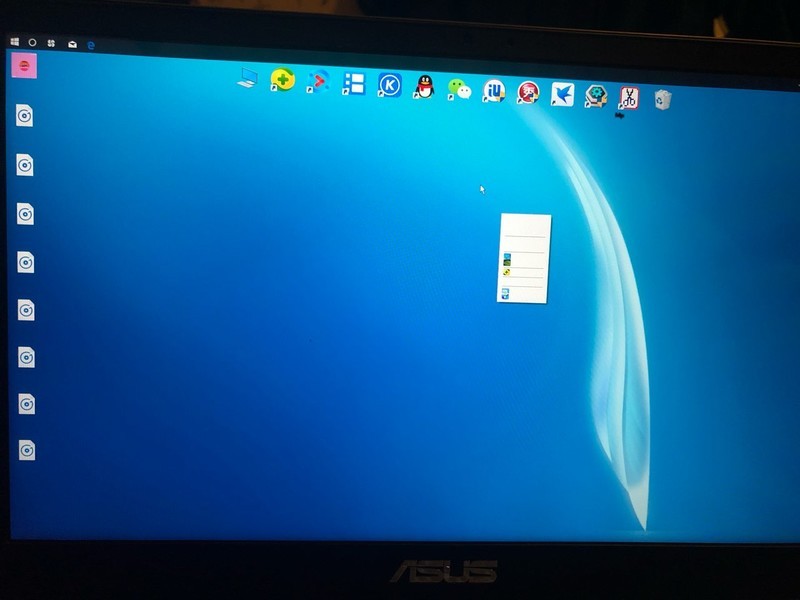Image resolution: width=800 pixels, height=600 pixels.
Task: Select the teal gear box shortcut
Action: pos(595,96)
